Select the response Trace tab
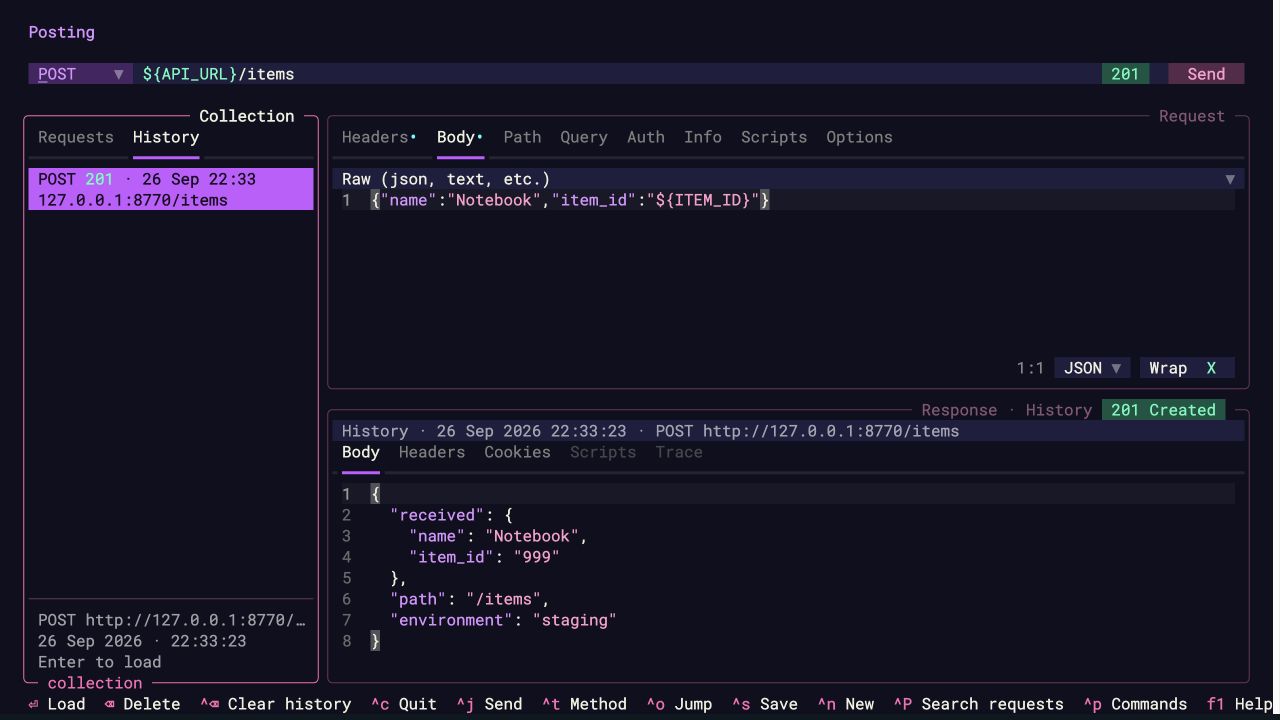The height and width of the screenshot is (720, 1280). 679,452
